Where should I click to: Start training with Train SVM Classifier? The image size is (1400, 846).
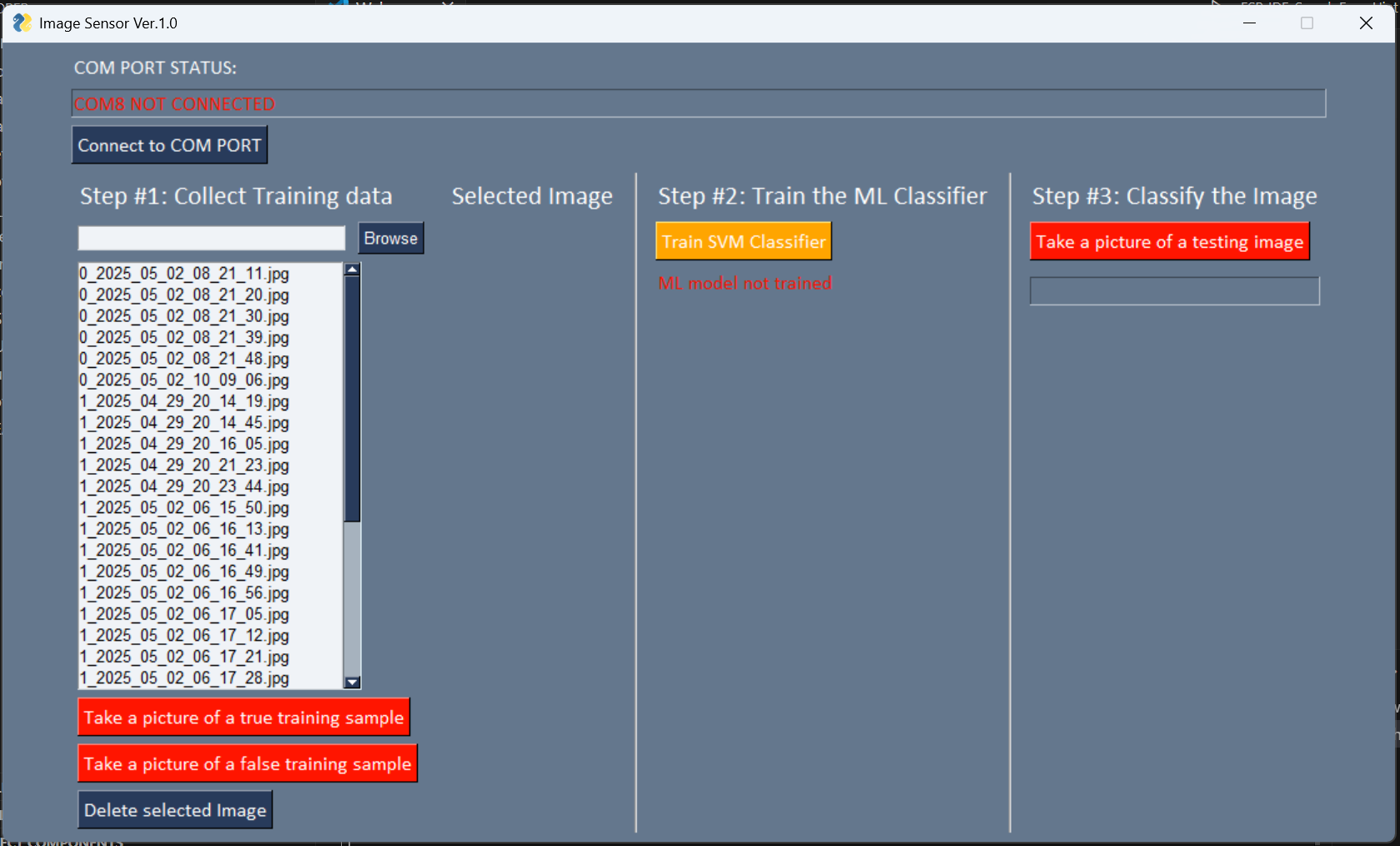(x=742, y=241)
